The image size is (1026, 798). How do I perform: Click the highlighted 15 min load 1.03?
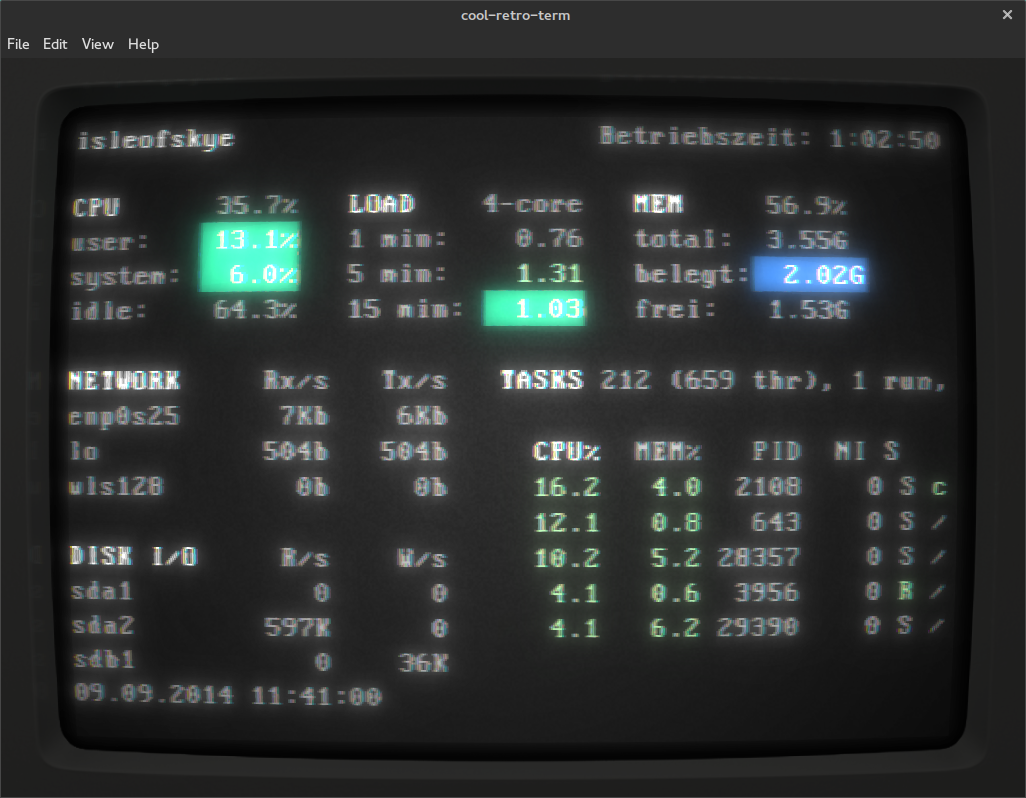click(x=535, y=309)
